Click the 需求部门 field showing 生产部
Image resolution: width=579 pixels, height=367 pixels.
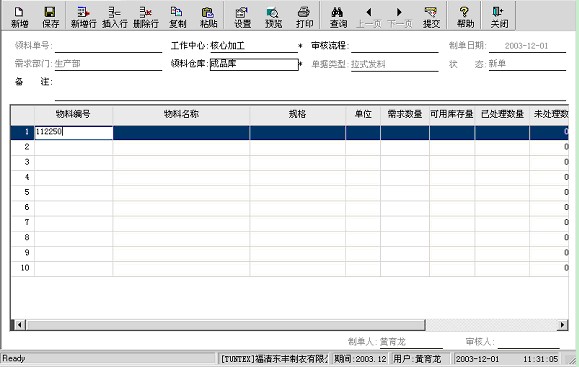tap(108, 64)
